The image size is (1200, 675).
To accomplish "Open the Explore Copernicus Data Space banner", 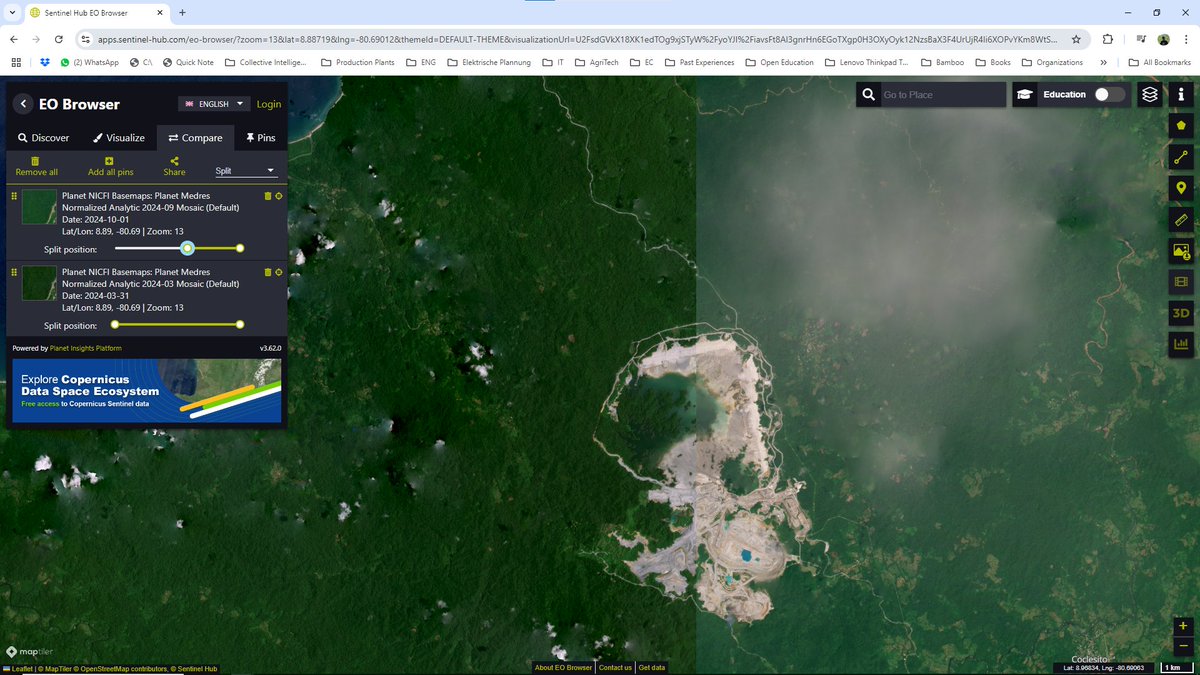I will (x=147, y=391).
